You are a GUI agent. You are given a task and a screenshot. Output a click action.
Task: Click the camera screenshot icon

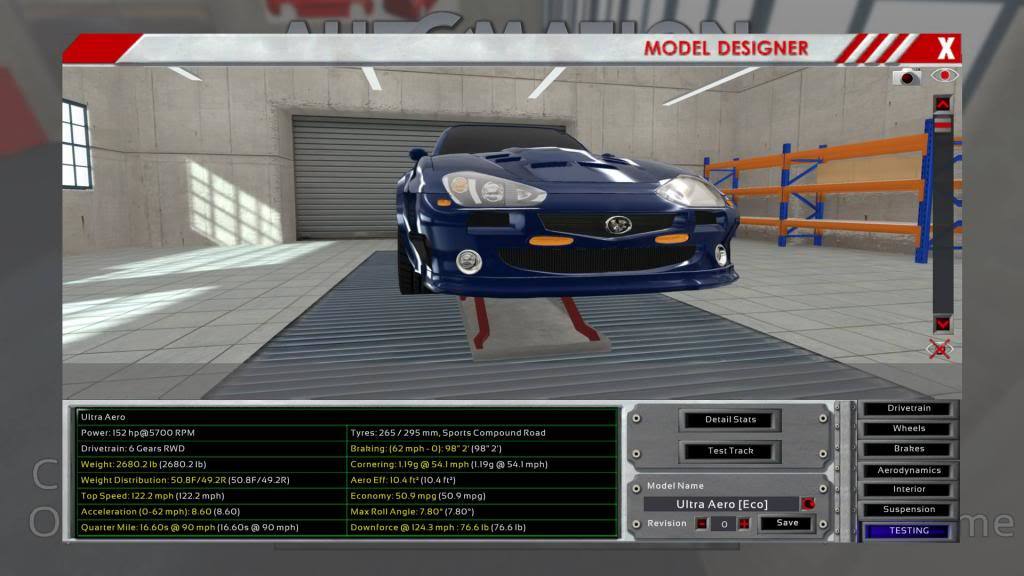pos(907,76)
